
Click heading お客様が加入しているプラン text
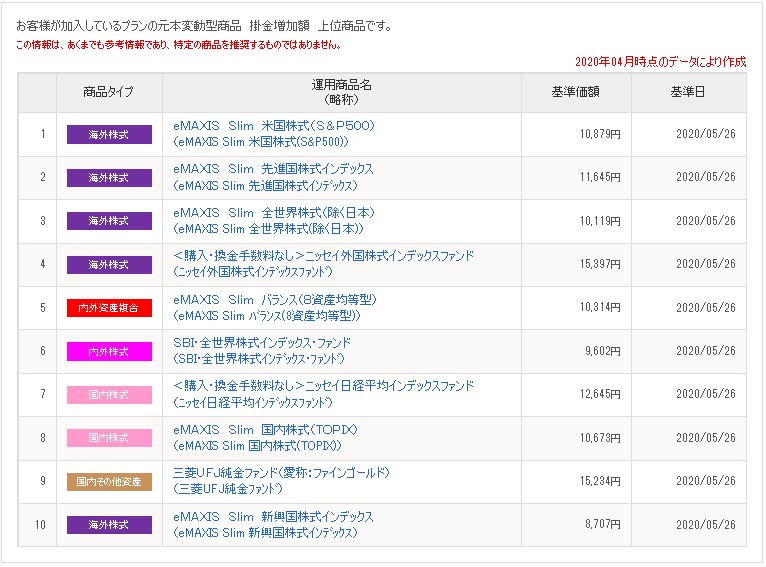[204, 25]
